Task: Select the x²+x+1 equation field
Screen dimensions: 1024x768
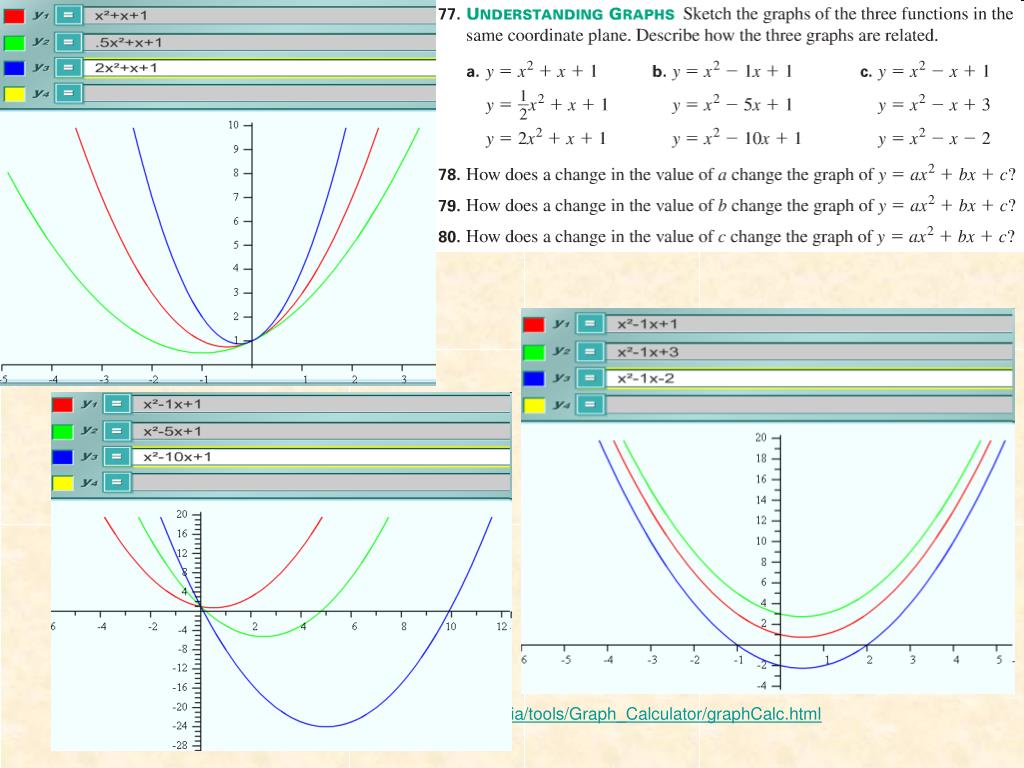Action: (260, 15)
